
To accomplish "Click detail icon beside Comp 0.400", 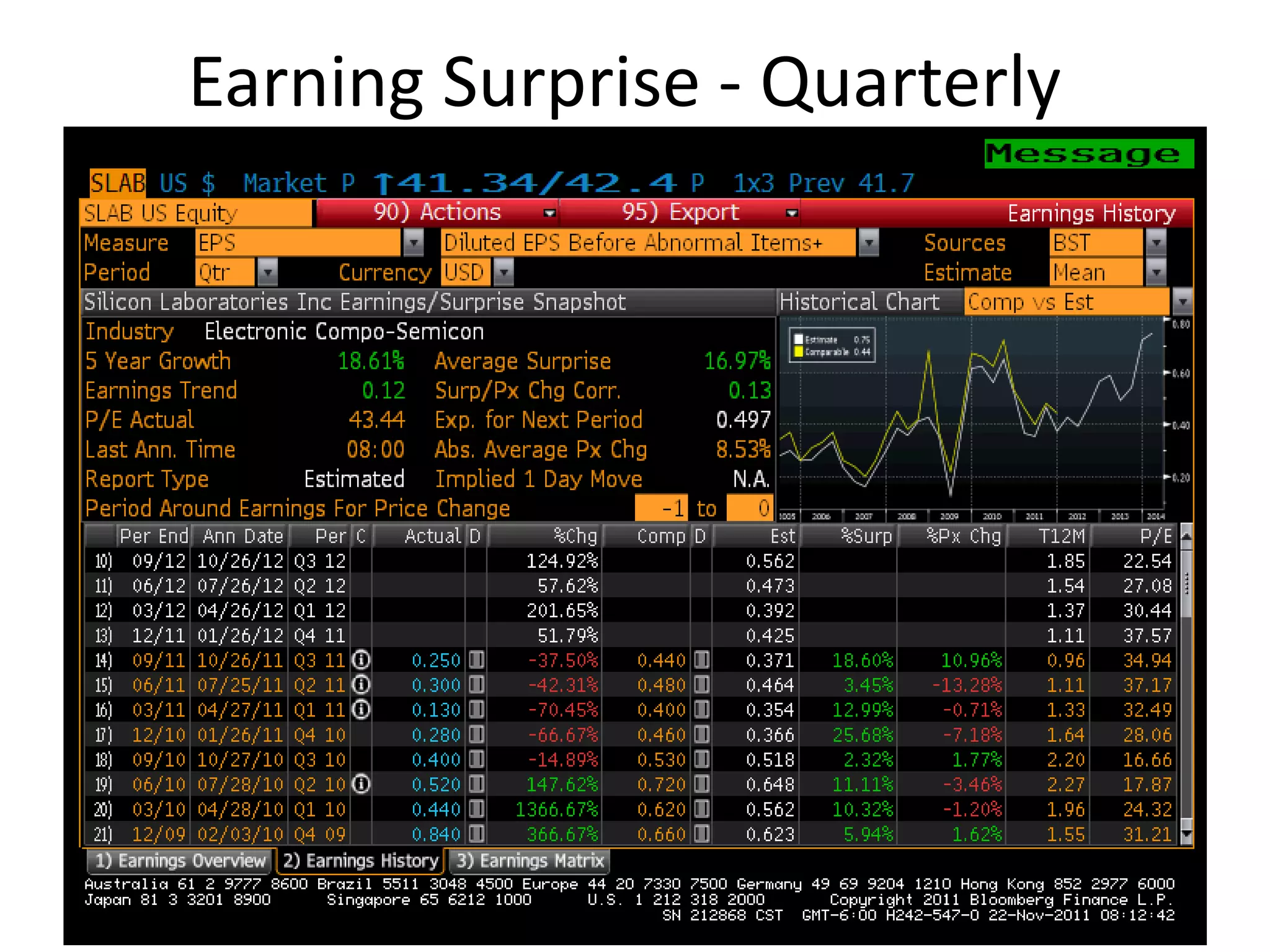I will 701,710.
